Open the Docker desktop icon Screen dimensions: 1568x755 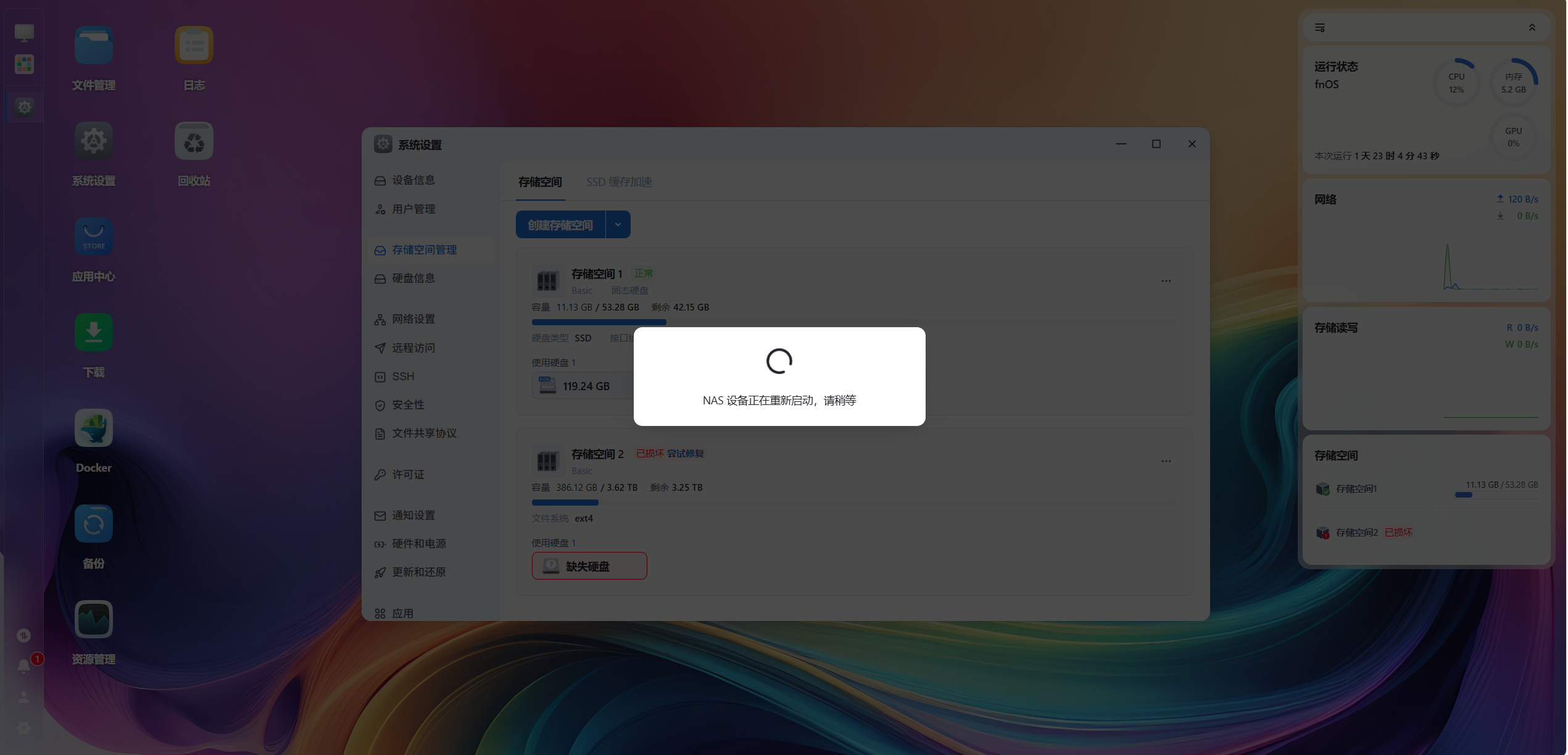click(x=94, y=428)
